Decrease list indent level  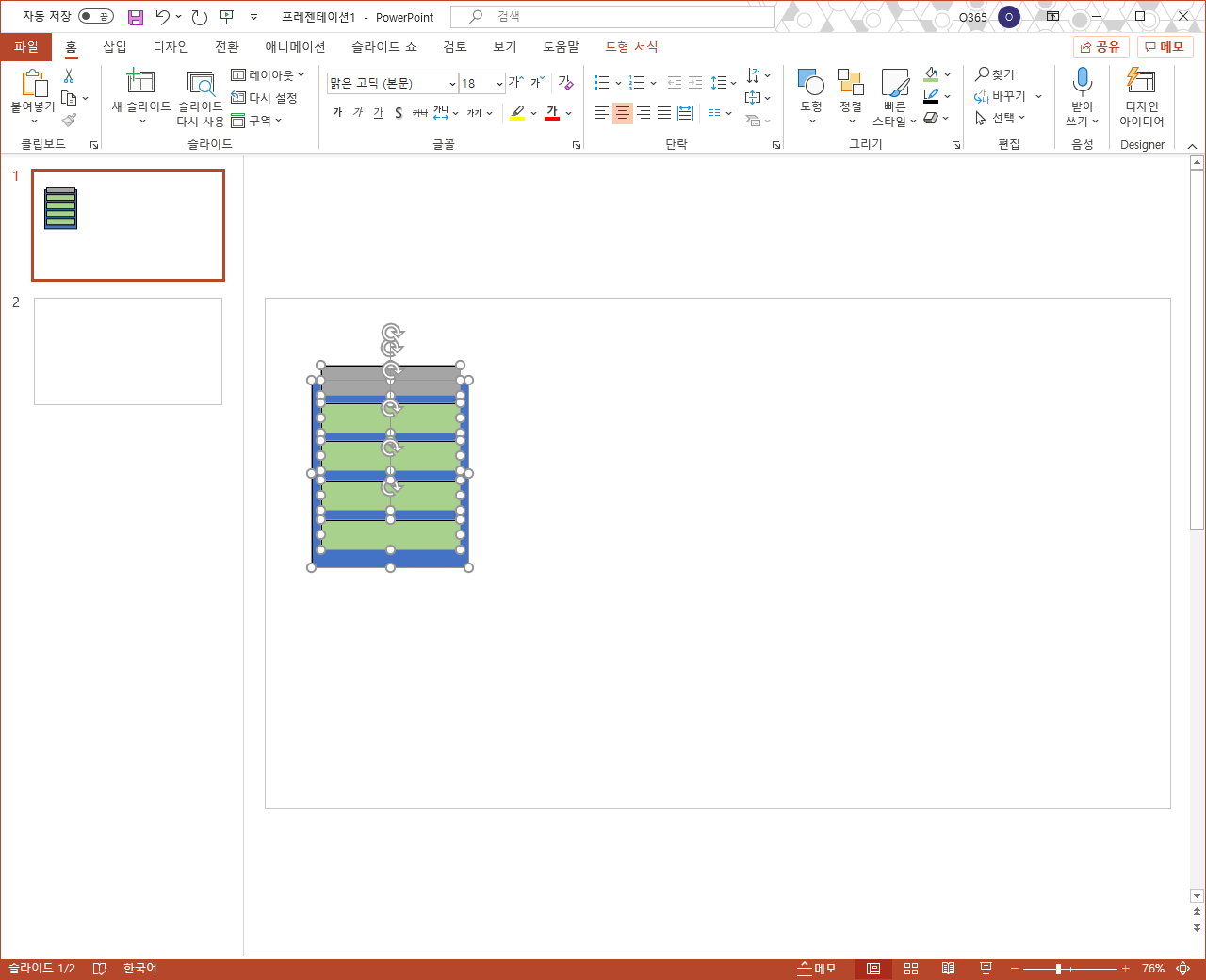coord(675,83)
